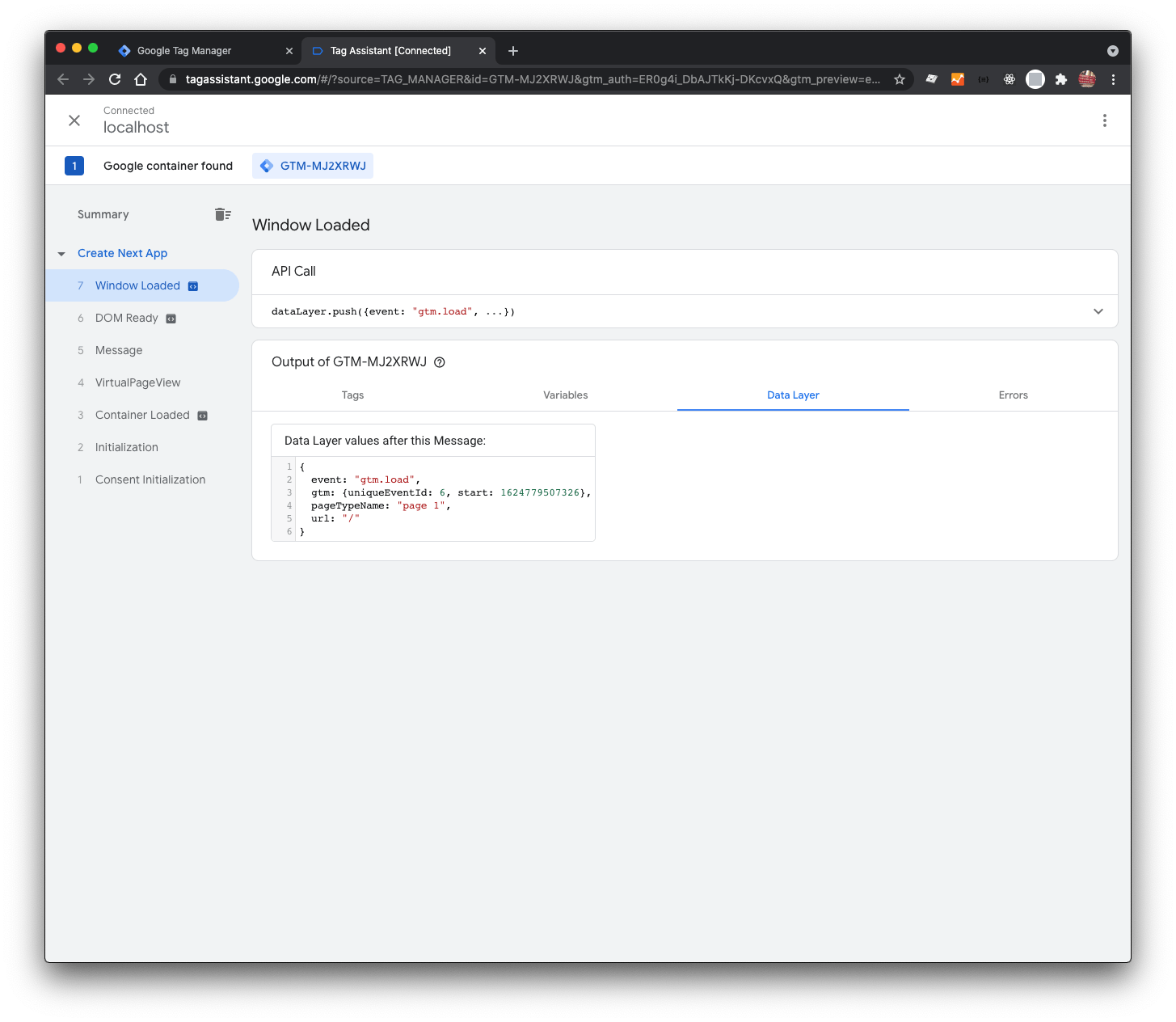Open the browser extensions puzzle icon

tap(1061, 79)
